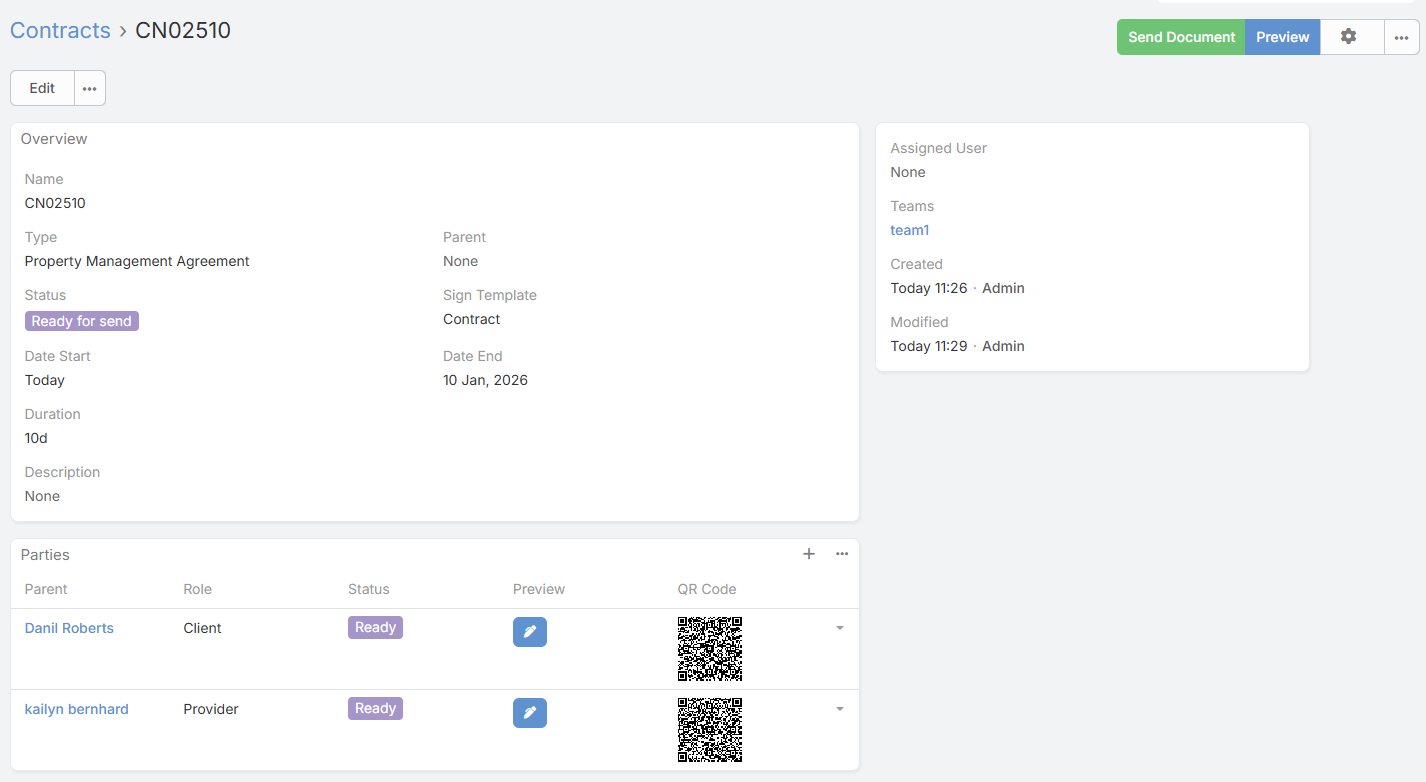Screen dimensions: 1426x782
Task: Add a new party with plus icon
Action: 809,554
